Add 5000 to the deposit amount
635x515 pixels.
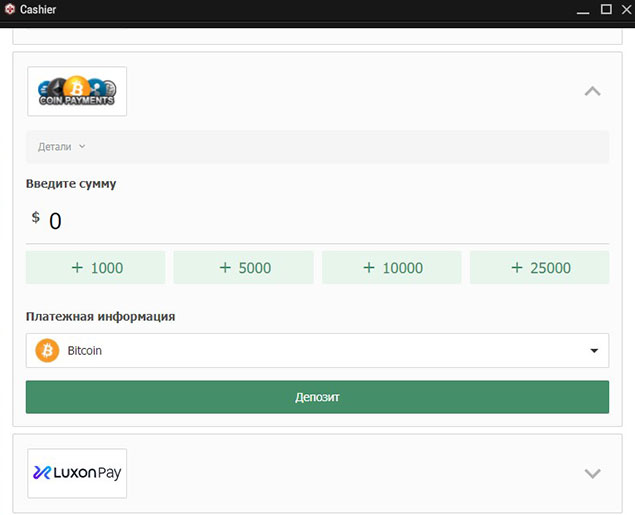[243, 268]
